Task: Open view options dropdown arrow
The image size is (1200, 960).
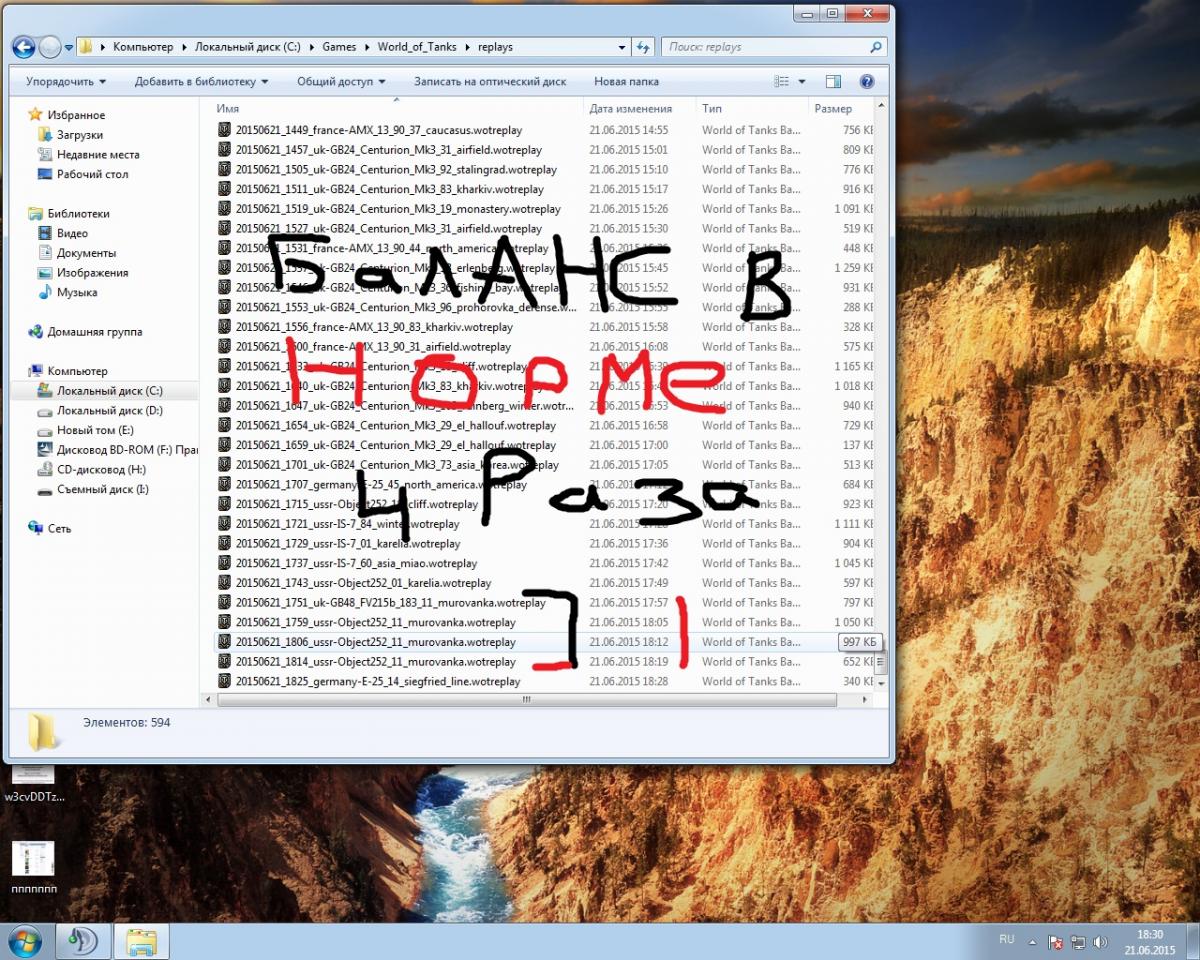Action: [802, 82]
